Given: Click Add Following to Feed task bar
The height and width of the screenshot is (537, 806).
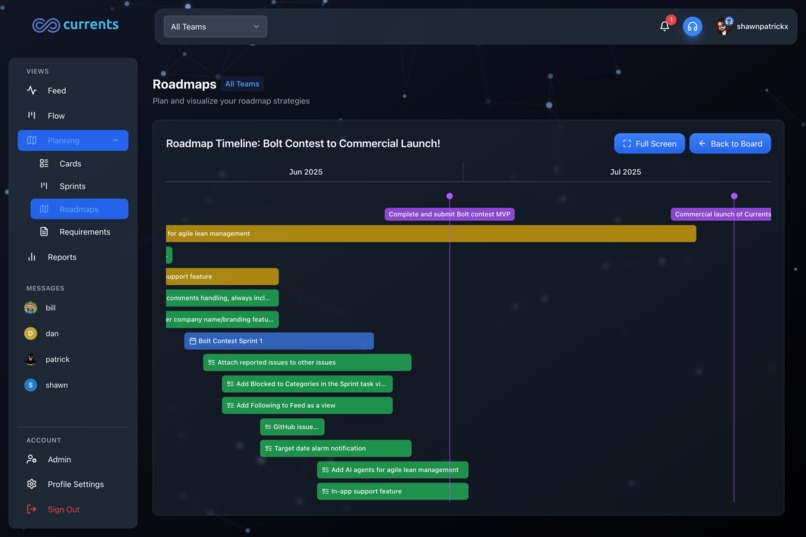Looking at the screenshot, I should [x=307, y=406].
